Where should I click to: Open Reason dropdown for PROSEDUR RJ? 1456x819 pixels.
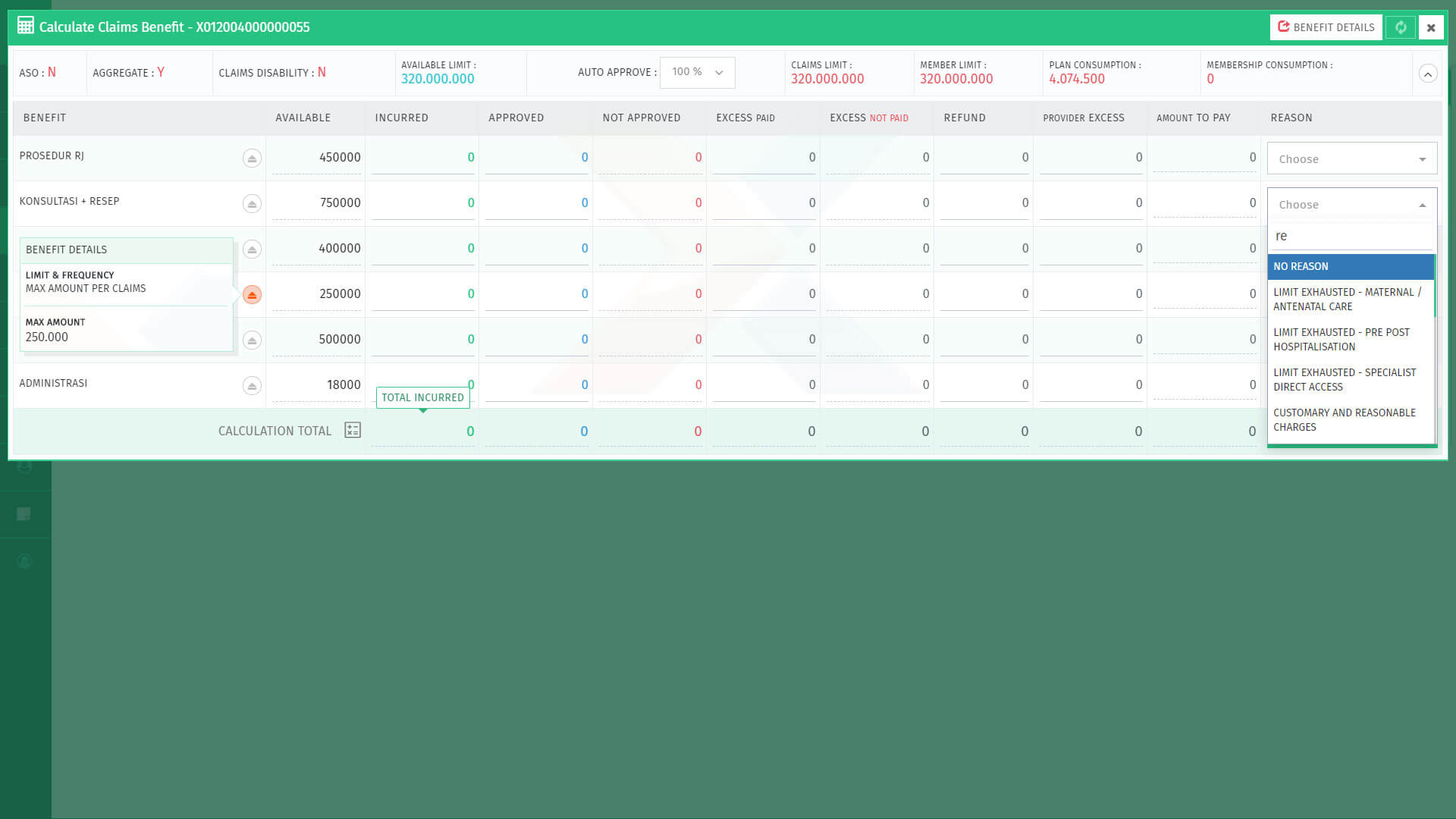click(1352, 158)
